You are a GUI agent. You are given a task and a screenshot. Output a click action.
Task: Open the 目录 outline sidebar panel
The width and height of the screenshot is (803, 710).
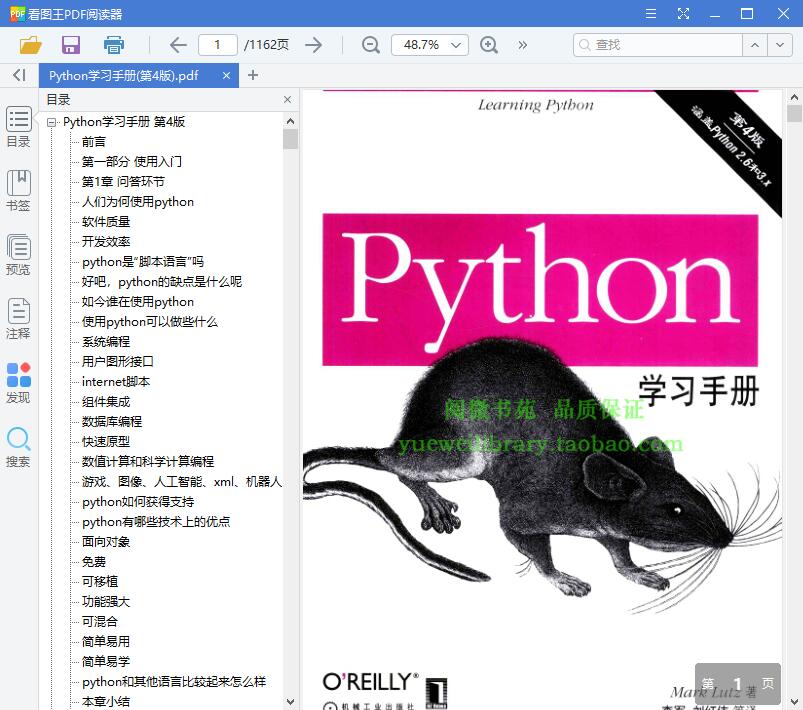tap(18, 127)
